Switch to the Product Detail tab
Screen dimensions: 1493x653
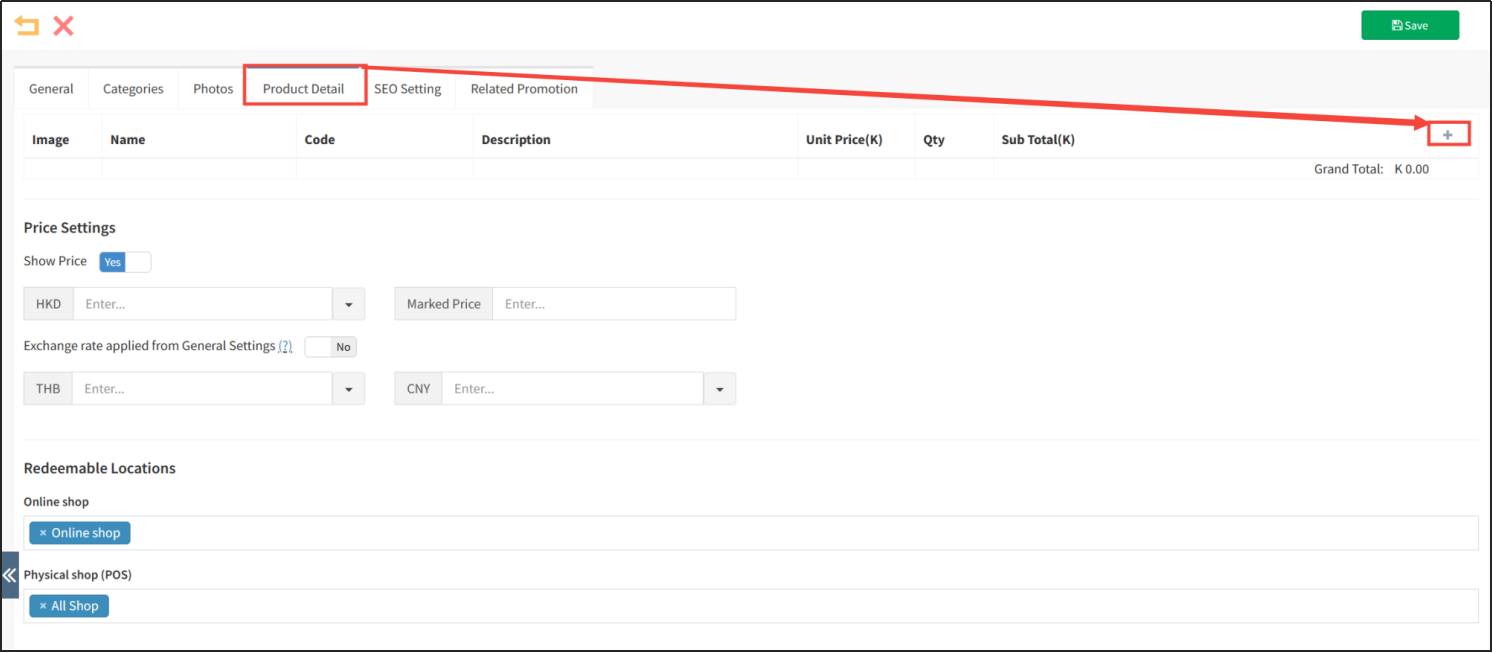[x=303, y=89]
